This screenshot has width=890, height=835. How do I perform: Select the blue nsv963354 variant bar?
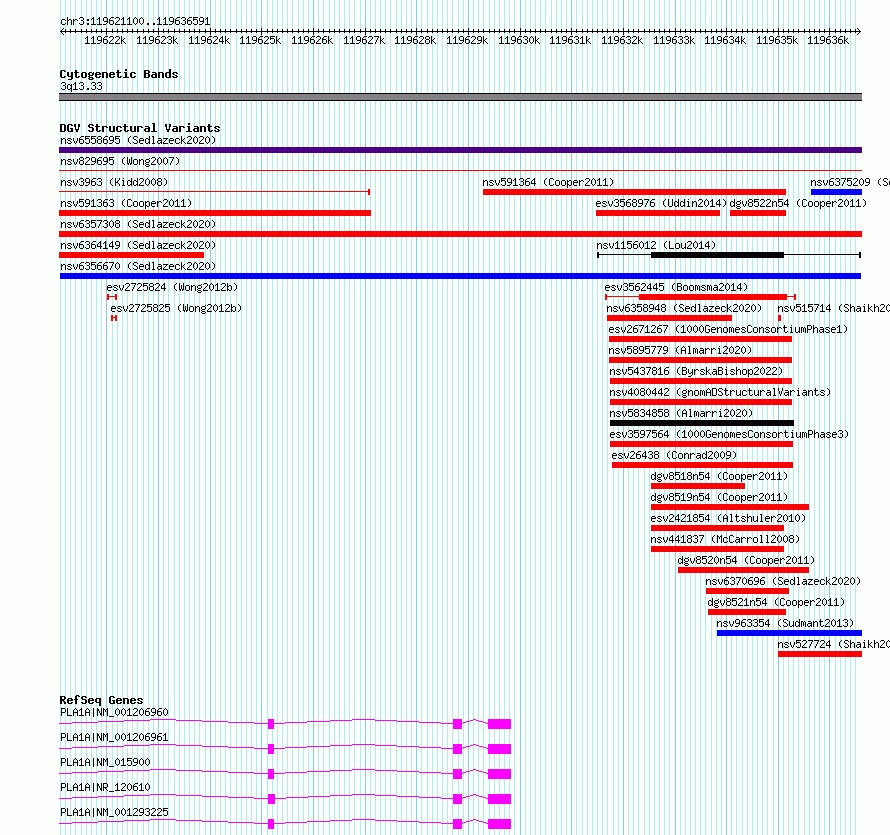[x=790, y=633]
